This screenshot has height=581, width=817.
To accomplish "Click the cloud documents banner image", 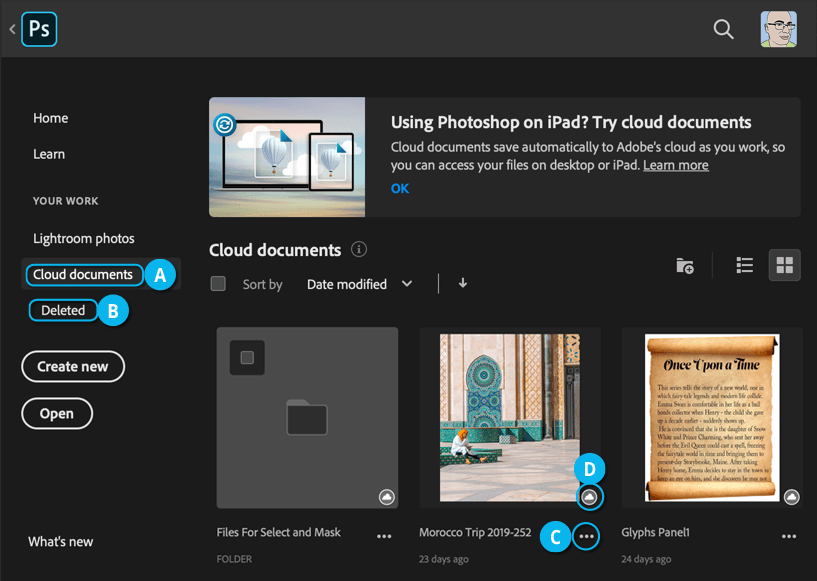I will (287, 157).
